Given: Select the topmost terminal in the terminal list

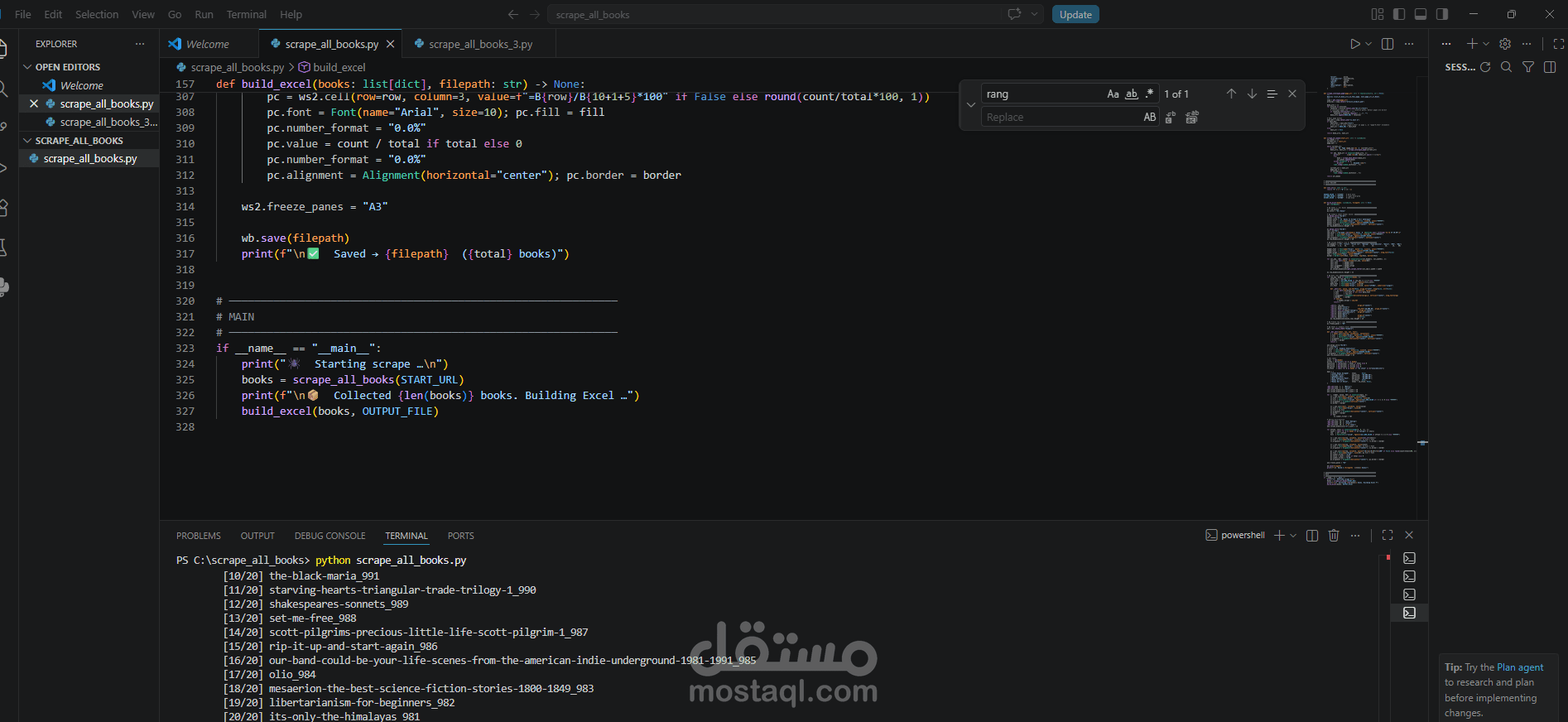Looking at the screenshot, I should [x=1410, y=558].
